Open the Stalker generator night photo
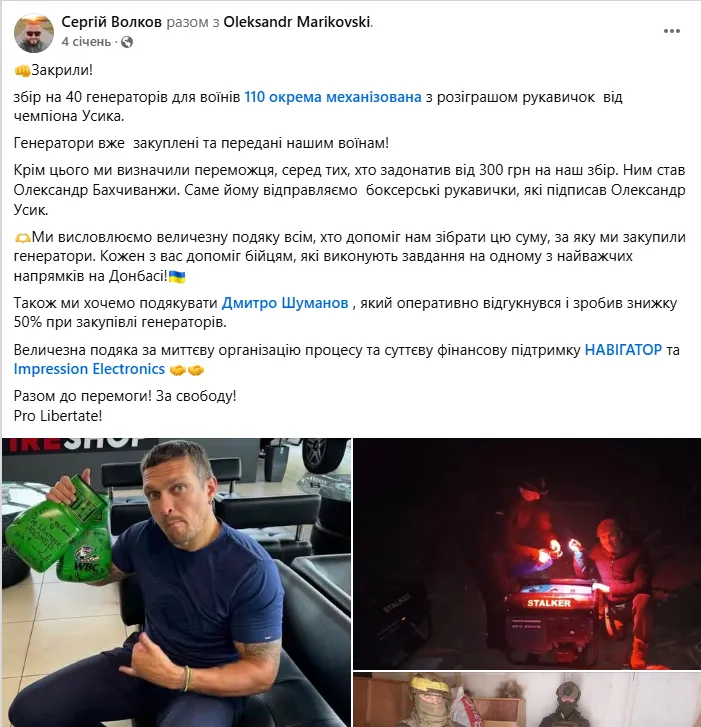Screen dimensions: 701x727 527,554
